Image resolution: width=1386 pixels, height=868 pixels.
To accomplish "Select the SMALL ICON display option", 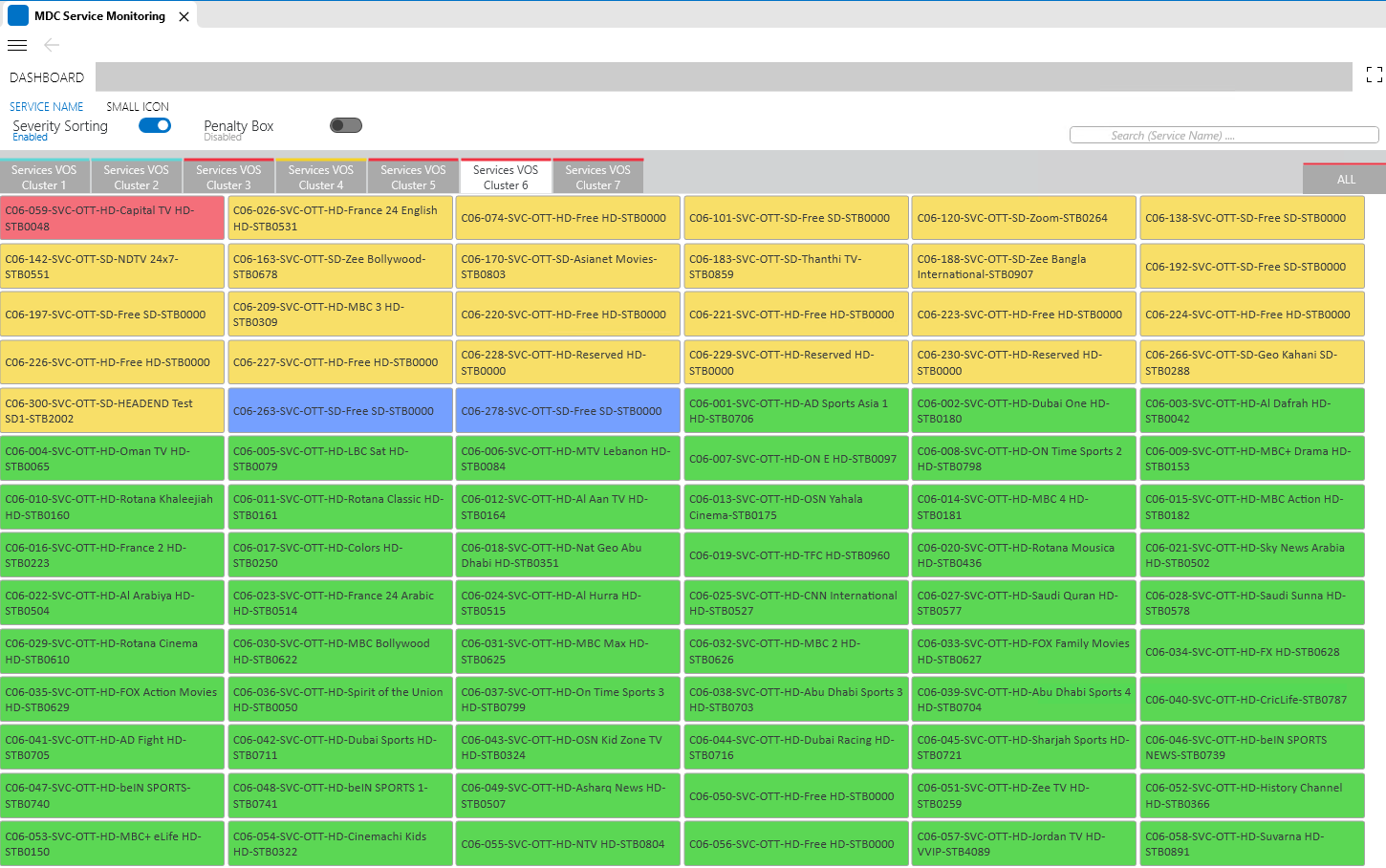I will click(138, 107).
